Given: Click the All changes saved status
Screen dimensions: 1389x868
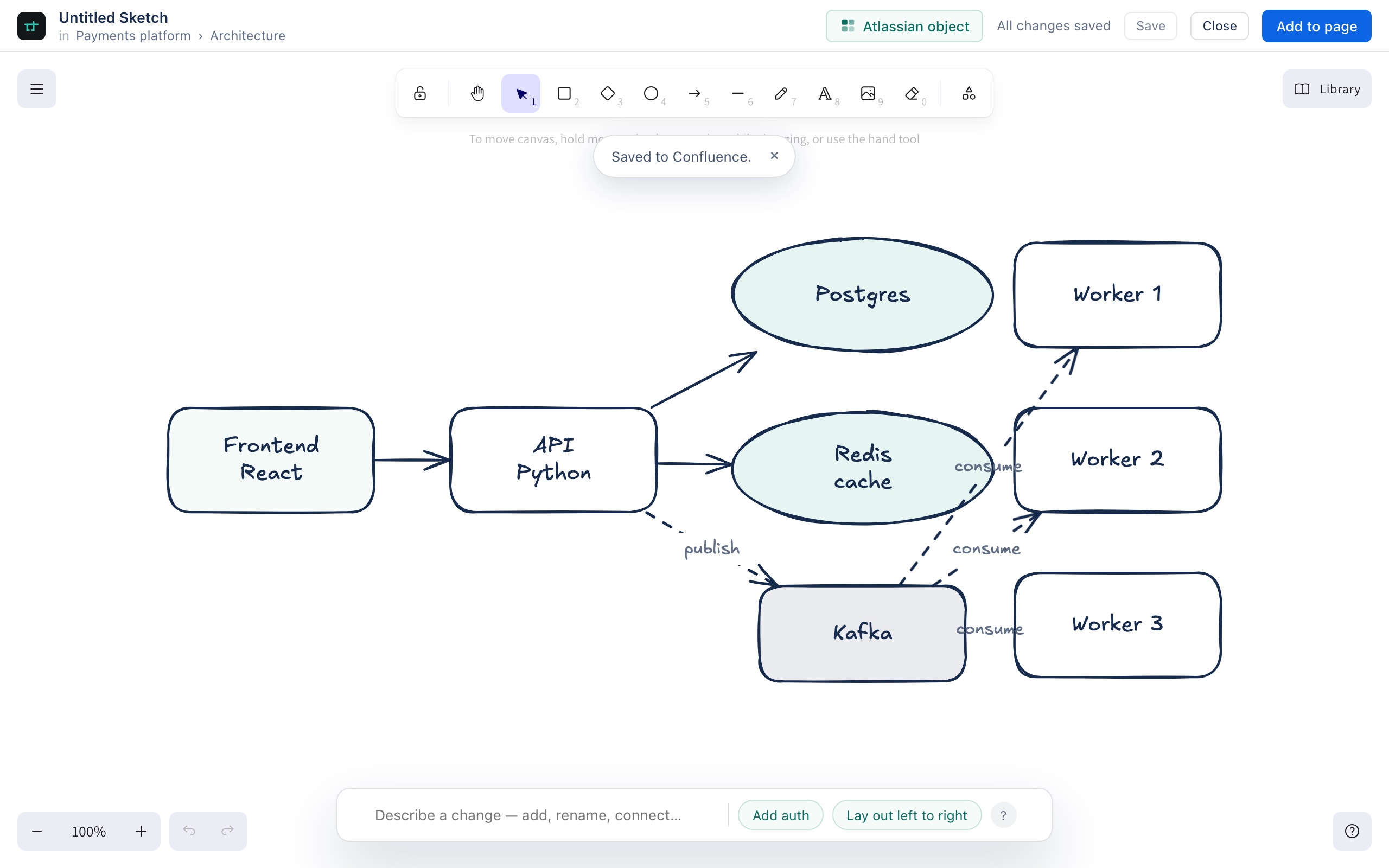Looking at the screenshot, I should pos(1053,26).
